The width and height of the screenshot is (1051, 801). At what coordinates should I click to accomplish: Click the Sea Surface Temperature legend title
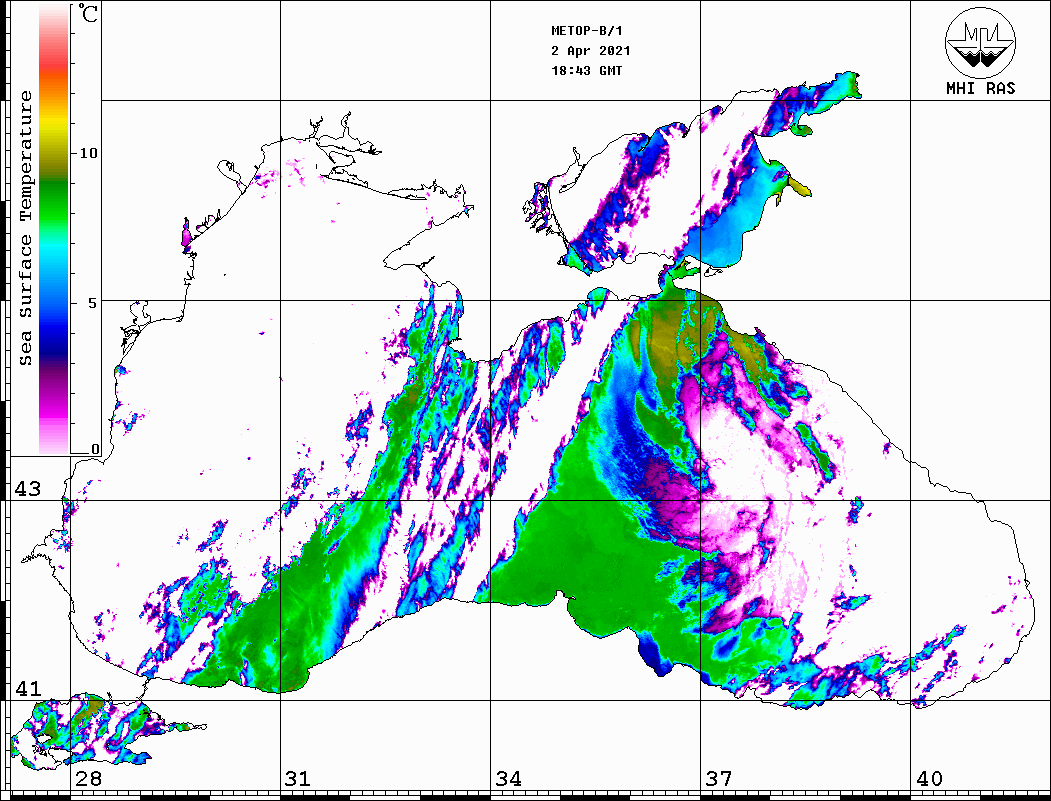[x=25, y=229]
